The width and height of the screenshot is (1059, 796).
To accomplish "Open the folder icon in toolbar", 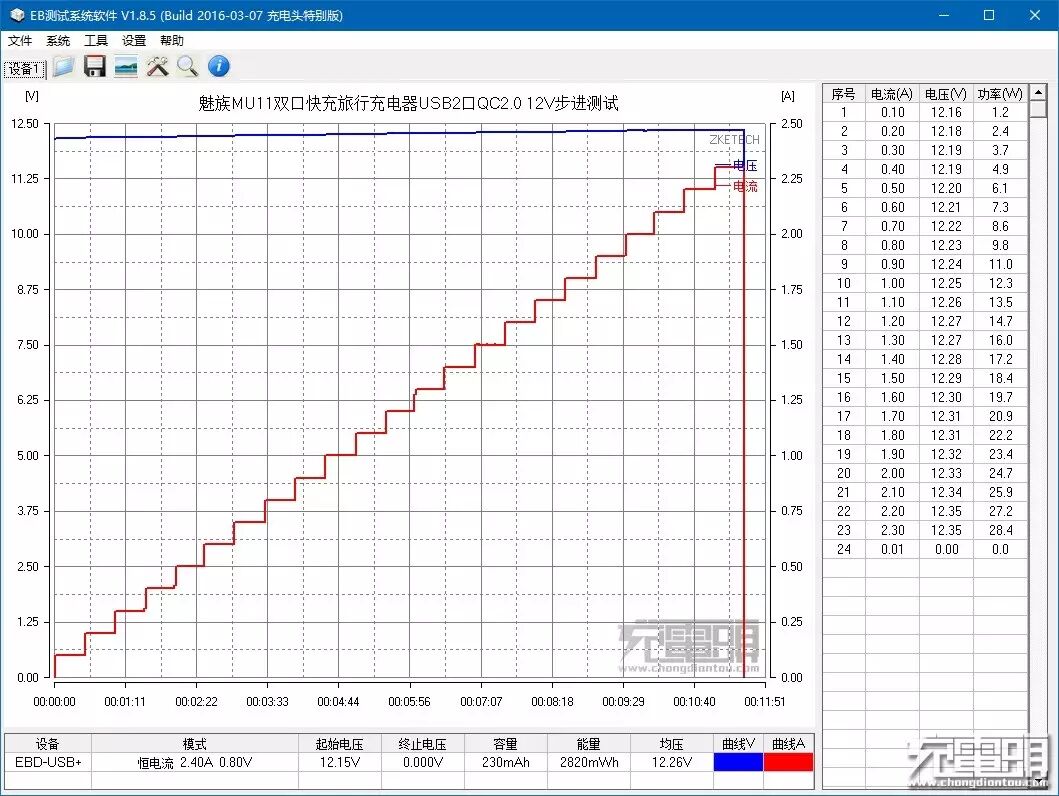I will click(x=63, y=66).
